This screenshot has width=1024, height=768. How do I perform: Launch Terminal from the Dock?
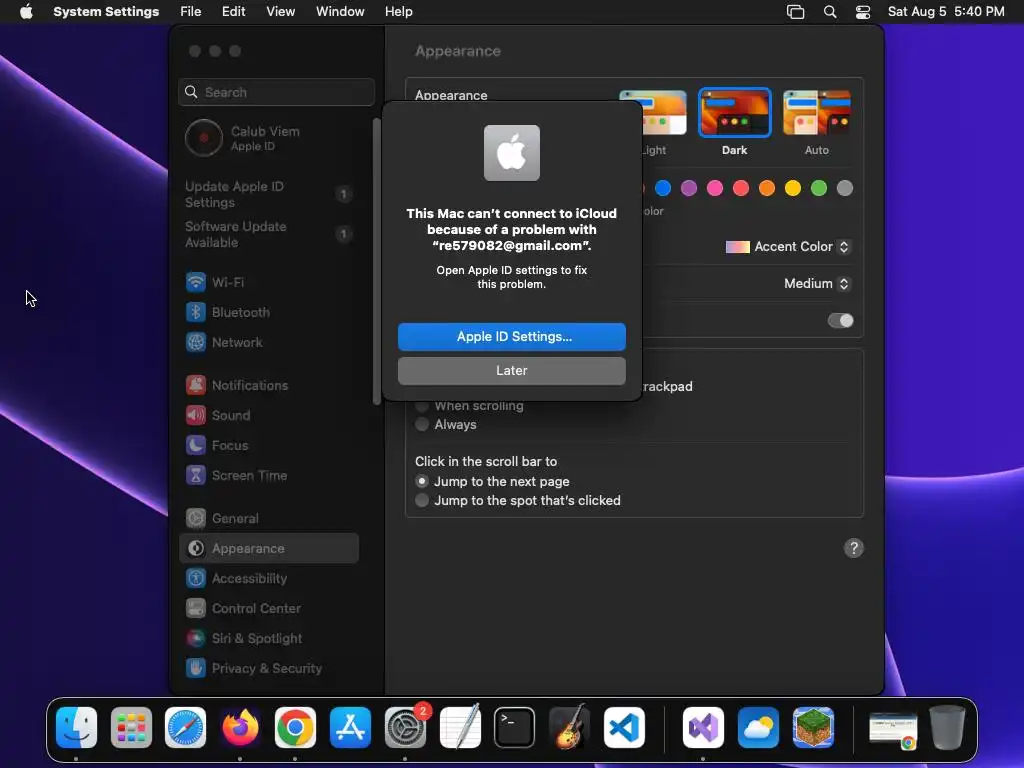coord(515,727)
